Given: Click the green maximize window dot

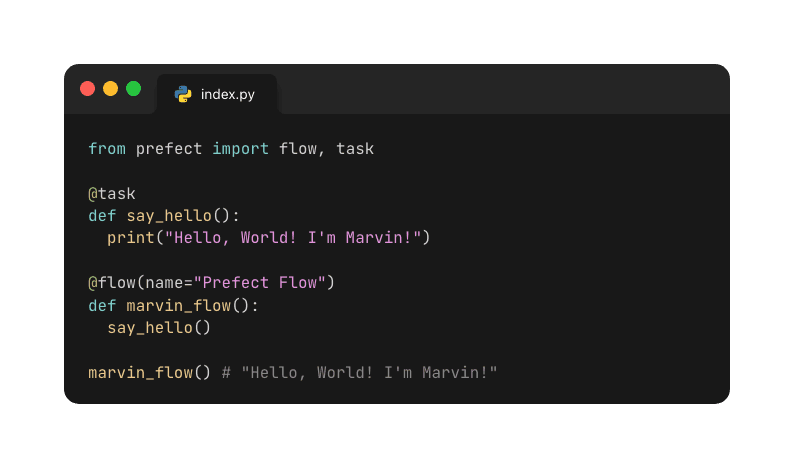Looking at the screenshot, I should pos(134,89).
